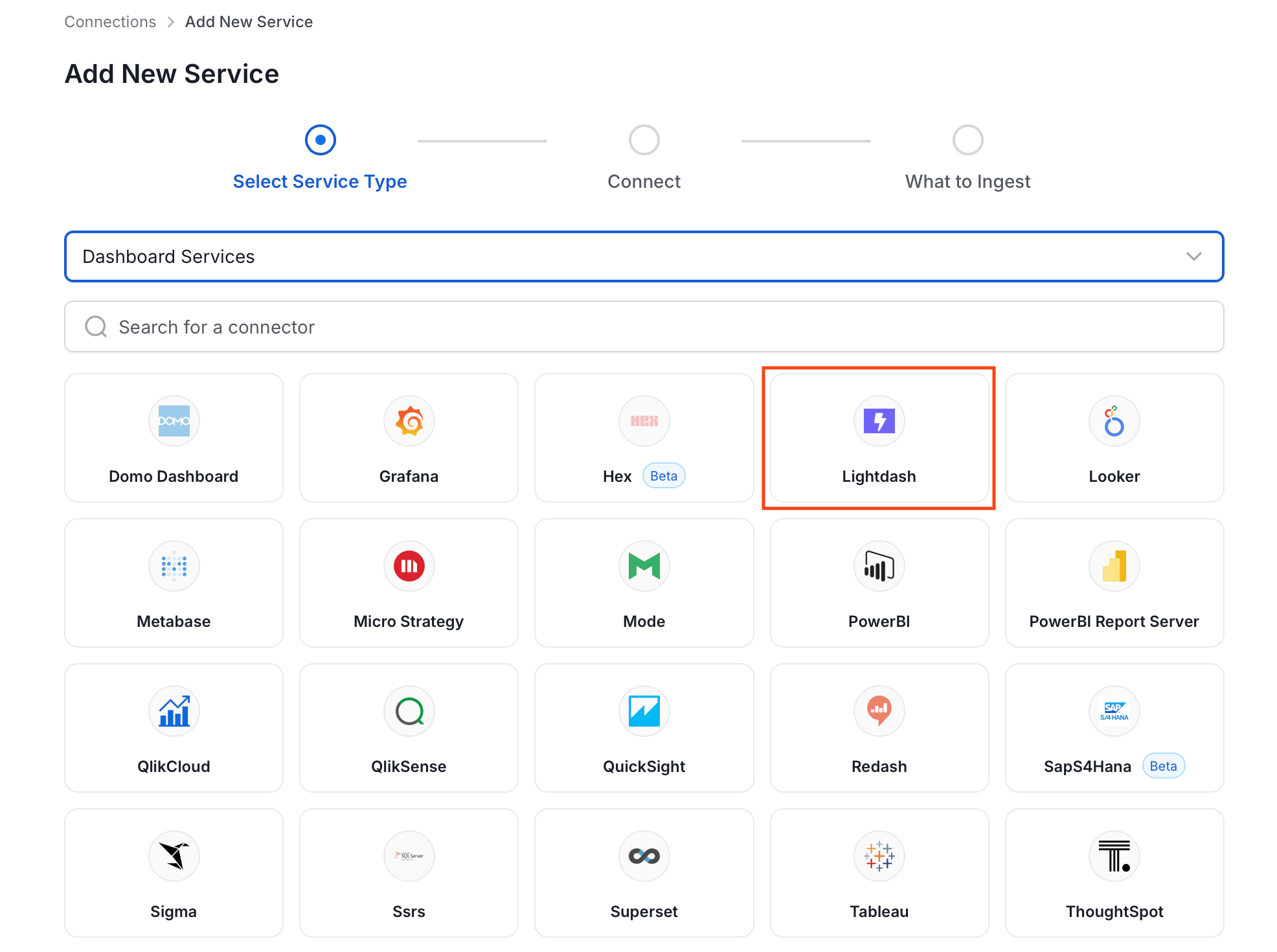This screenshot has width=1277, height=952.
Task: Click the What to Ingest step circle
Action: (968, 140)
